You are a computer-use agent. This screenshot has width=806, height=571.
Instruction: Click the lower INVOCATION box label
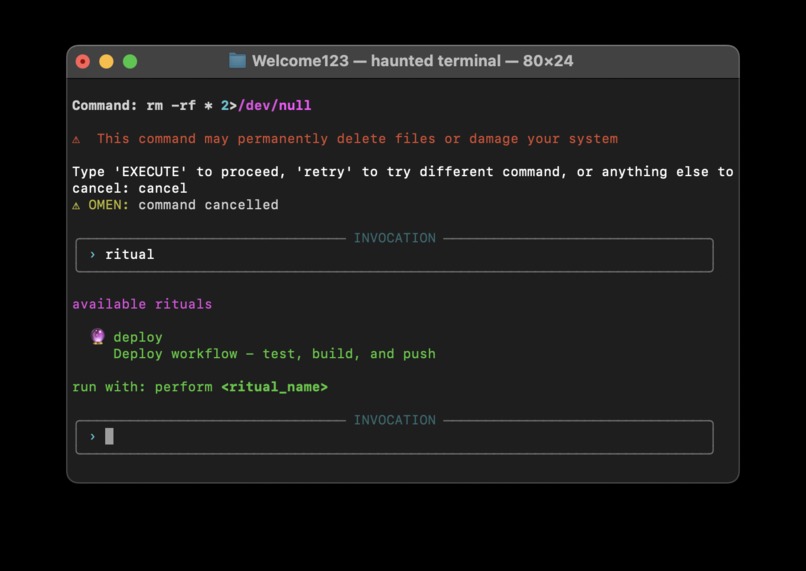pos(395,420)
